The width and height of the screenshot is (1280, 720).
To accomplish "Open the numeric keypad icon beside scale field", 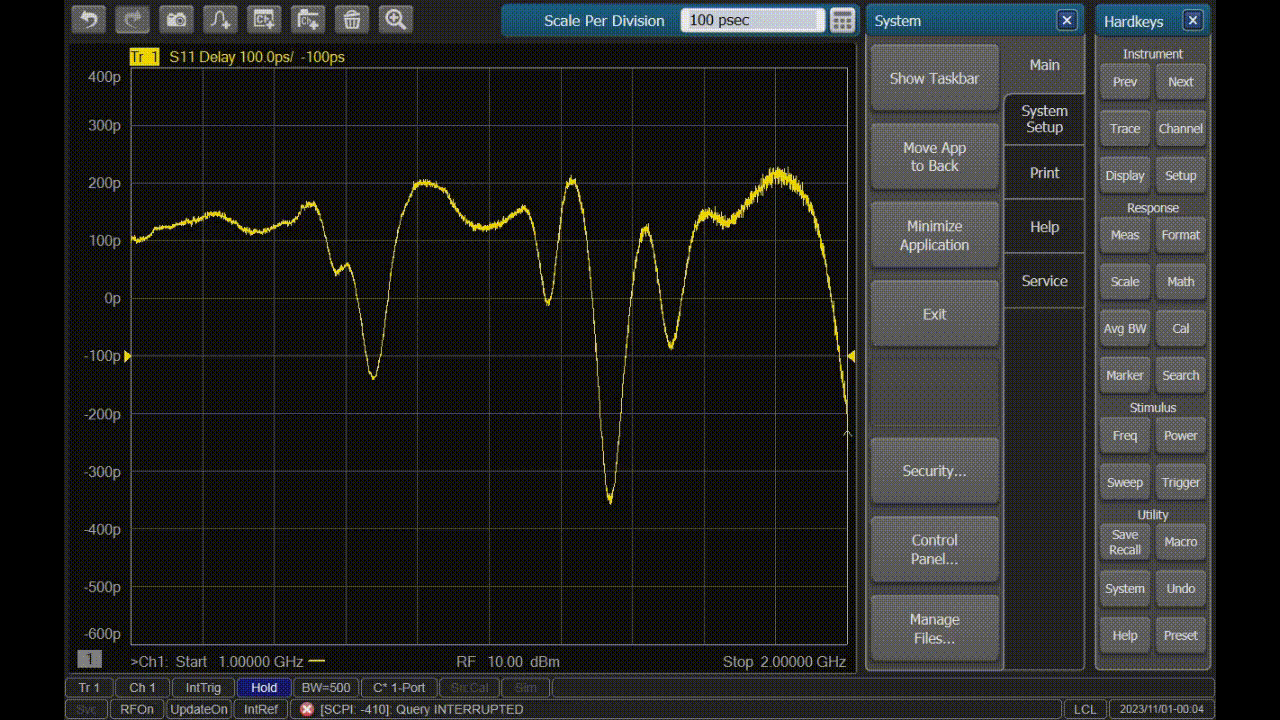I will pyautogui.click(x=842, y=20).
